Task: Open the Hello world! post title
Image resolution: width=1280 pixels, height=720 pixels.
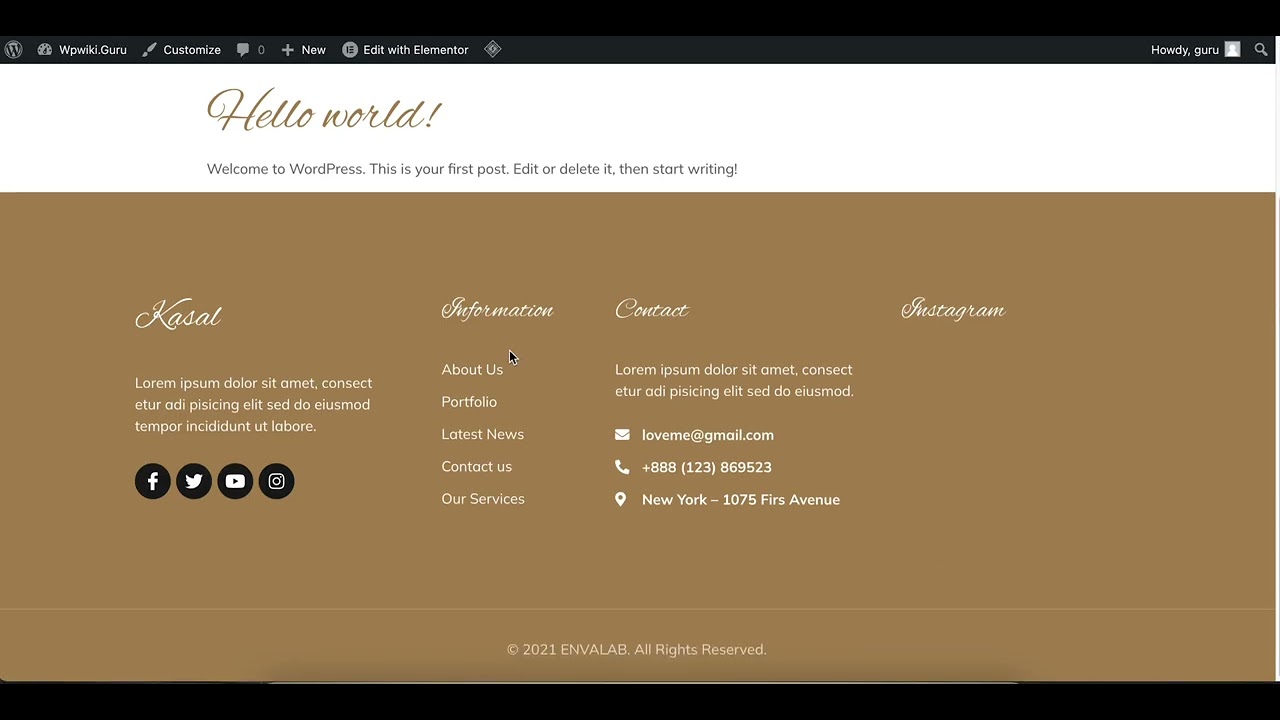Action: [x=323, y=111]
